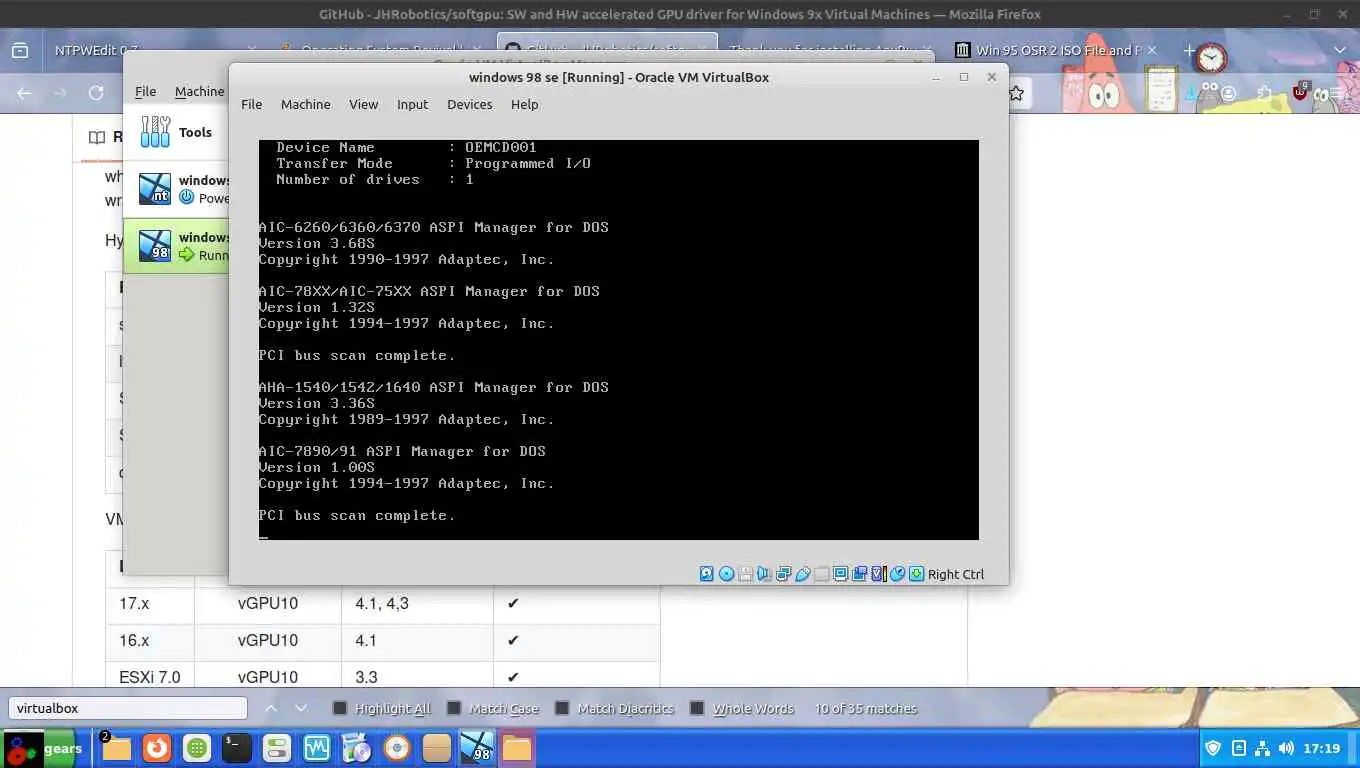Click the 17:19 clock in the system tray
1360x768 pixels.
(1322, 748)
